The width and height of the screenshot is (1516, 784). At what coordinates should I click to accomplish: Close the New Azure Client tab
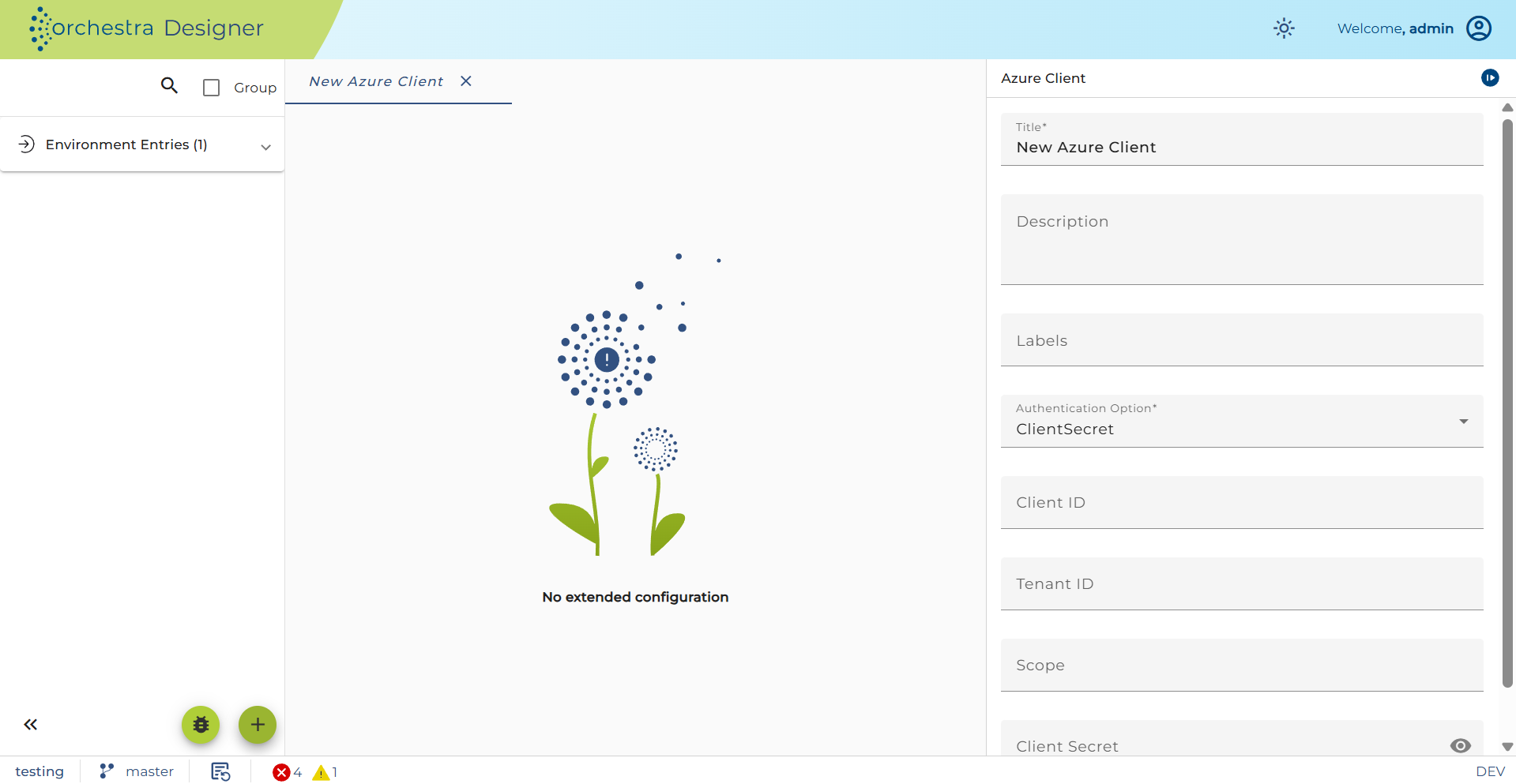(x=466, y=81)
